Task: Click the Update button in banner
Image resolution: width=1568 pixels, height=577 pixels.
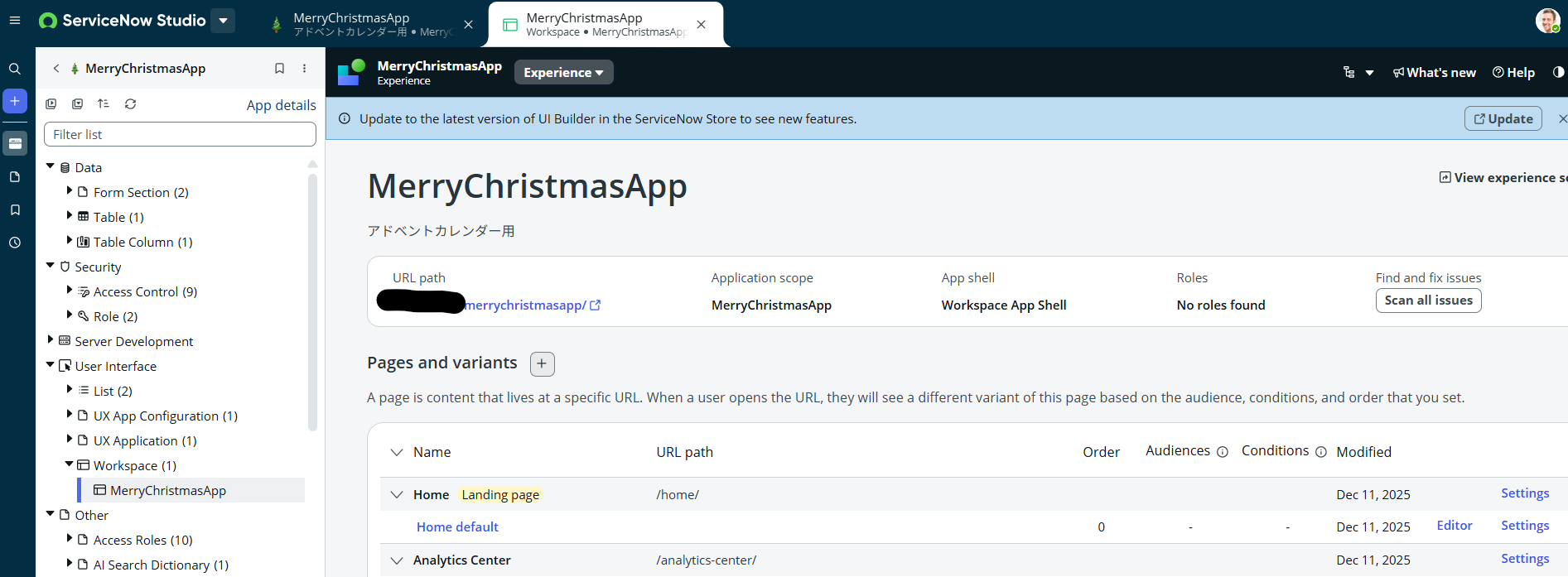Action: point(1503,118)
